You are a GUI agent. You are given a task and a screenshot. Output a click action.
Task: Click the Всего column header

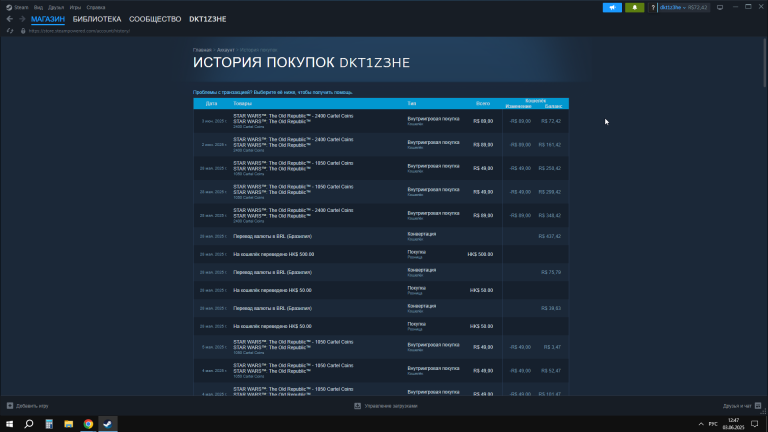click(483, 103)
